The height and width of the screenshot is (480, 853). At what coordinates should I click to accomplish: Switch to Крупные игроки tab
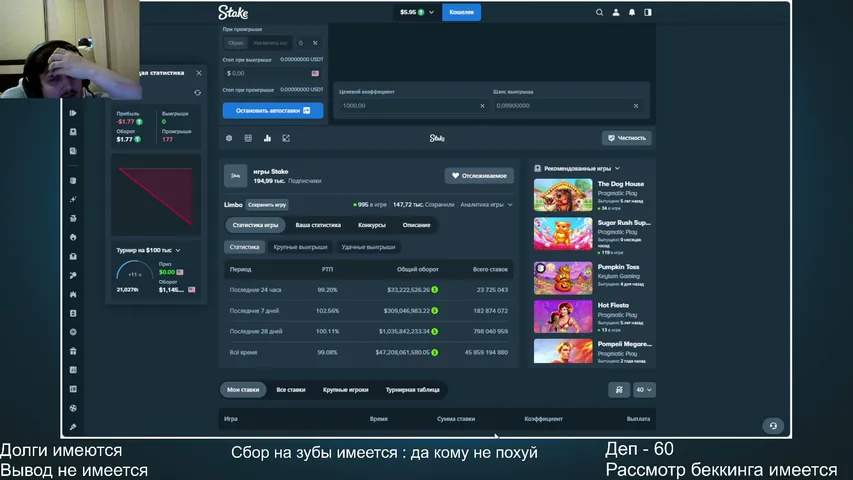[x=345, y=390]
